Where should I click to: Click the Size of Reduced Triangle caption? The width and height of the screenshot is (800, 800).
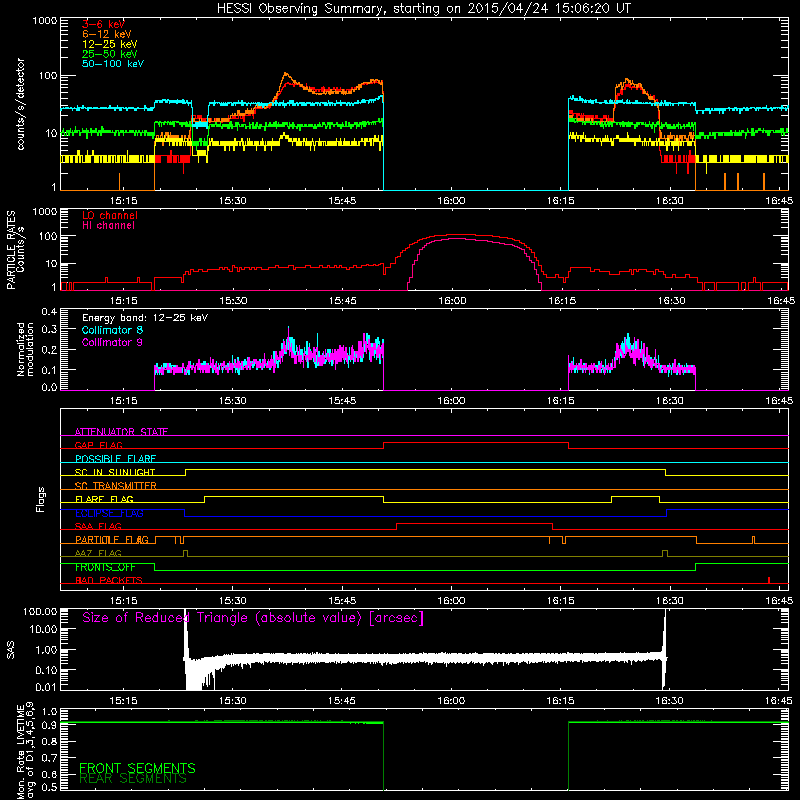point(253,618)
